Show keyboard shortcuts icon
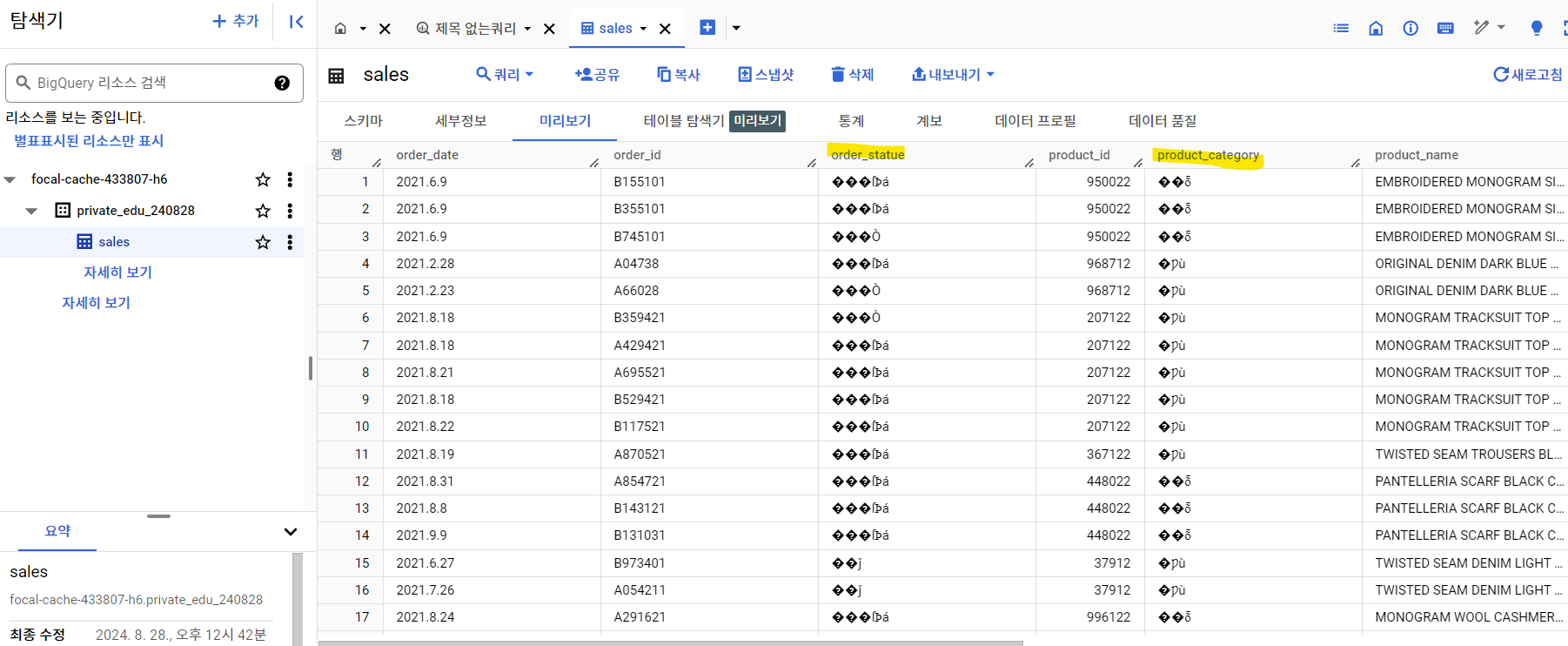Screen dimensions: 1568x646 coord(1445,29)
